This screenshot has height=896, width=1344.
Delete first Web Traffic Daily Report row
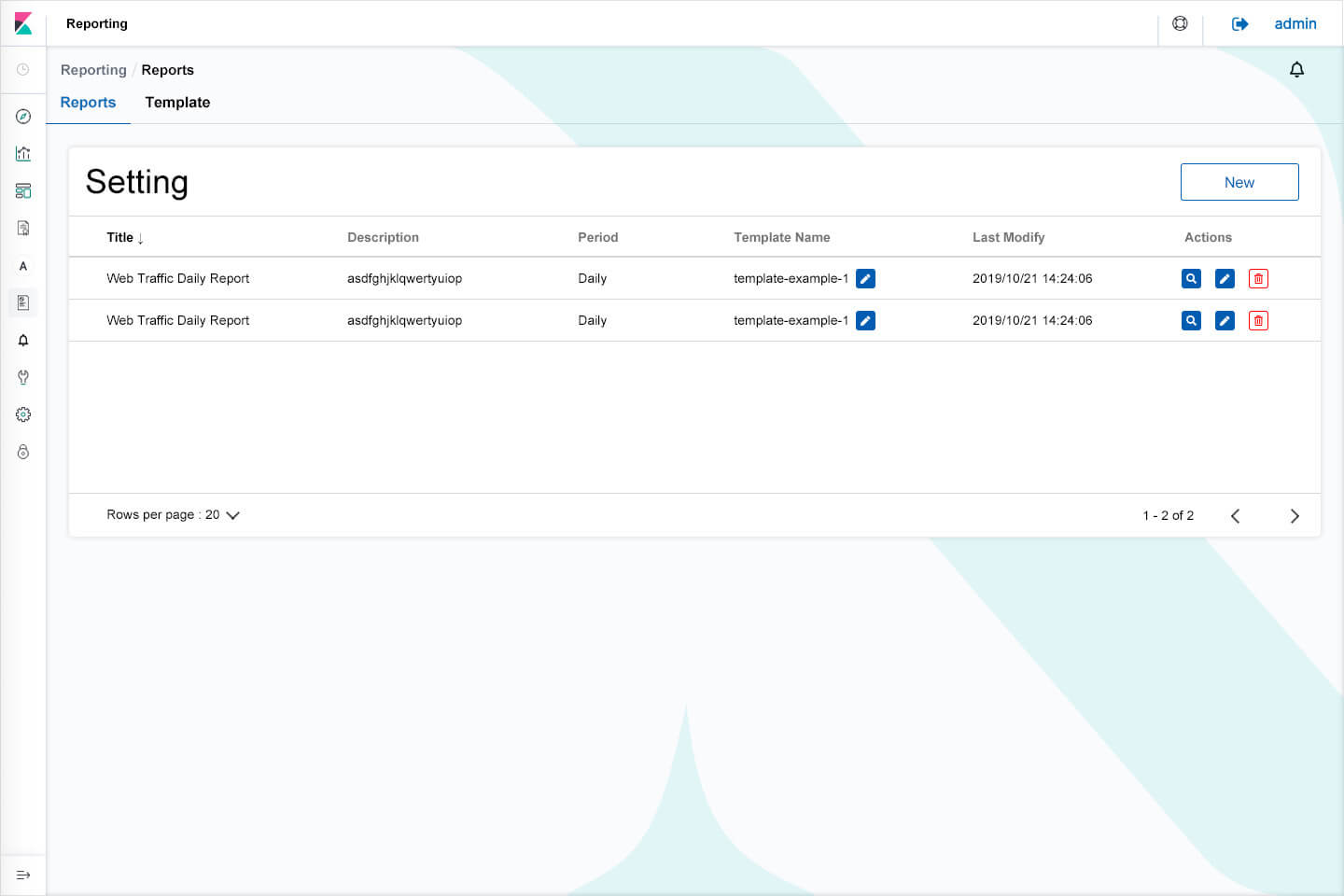tap(1258, 278)
